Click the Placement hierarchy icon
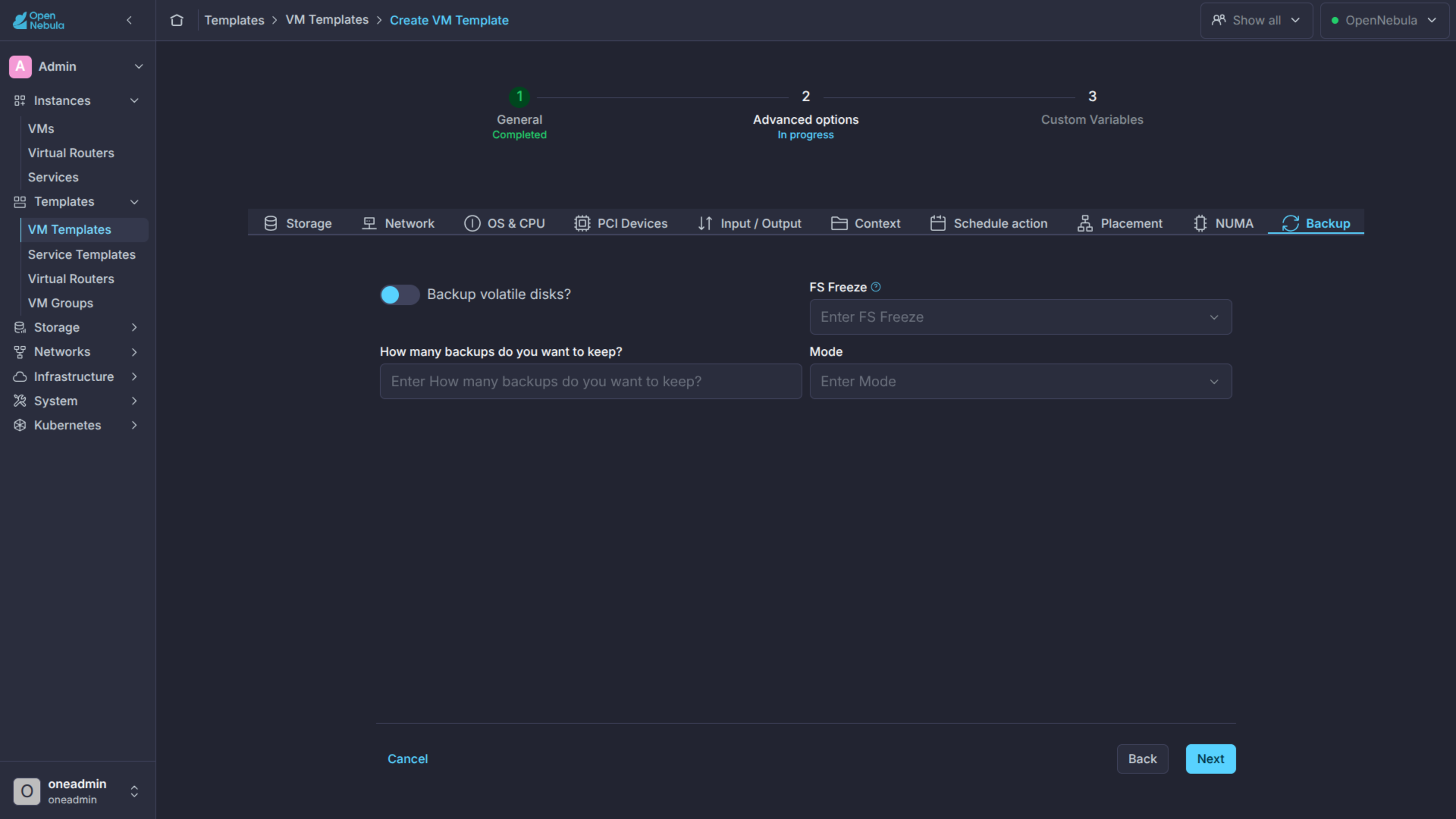This screenshot has height=819, width=1456. tap(1084, 223)
